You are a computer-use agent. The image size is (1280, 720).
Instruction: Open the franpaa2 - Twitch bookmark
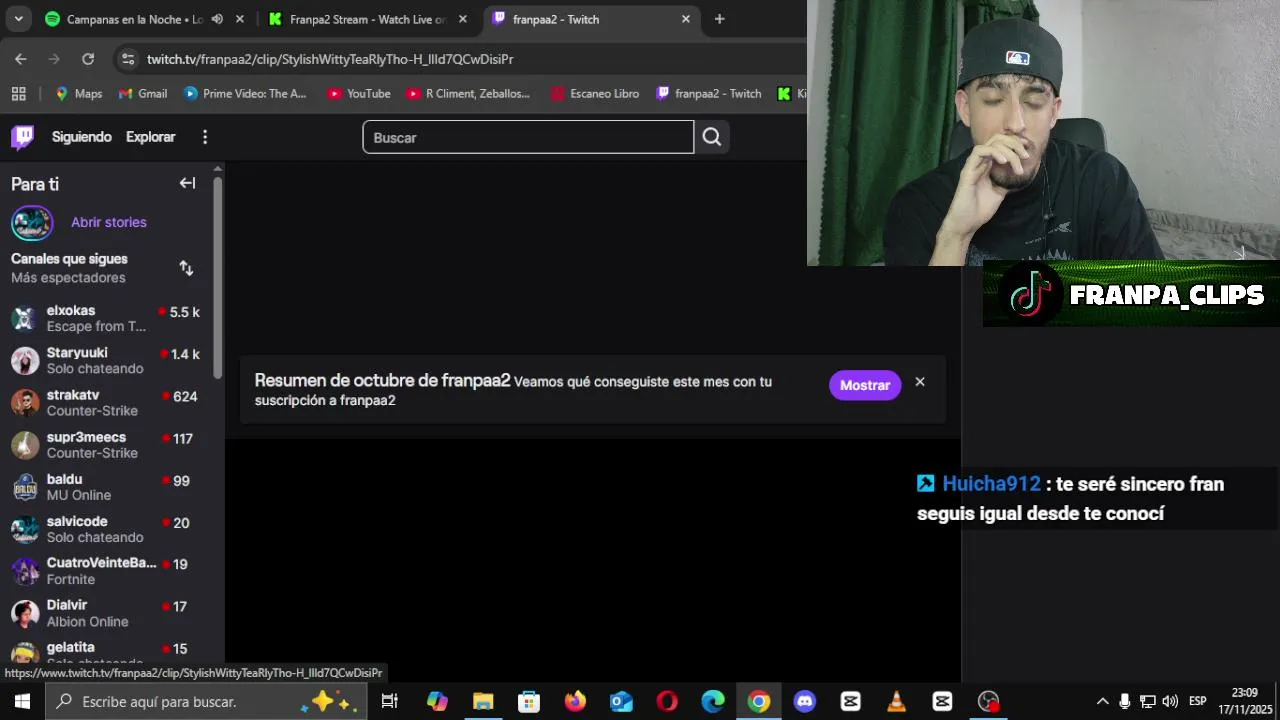click(x=709, y=93)
